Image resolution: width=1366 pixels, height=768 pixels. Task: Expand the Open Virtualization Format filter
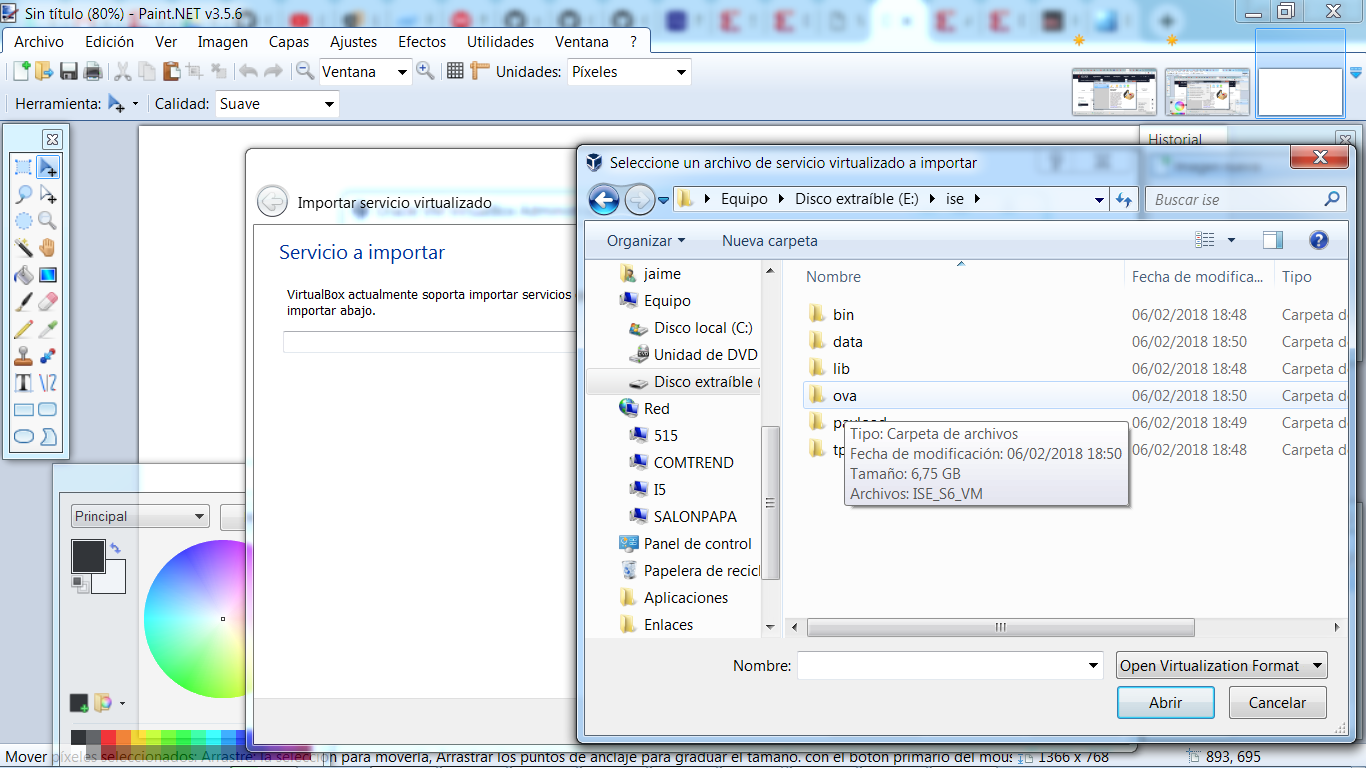pos(1221,665)
